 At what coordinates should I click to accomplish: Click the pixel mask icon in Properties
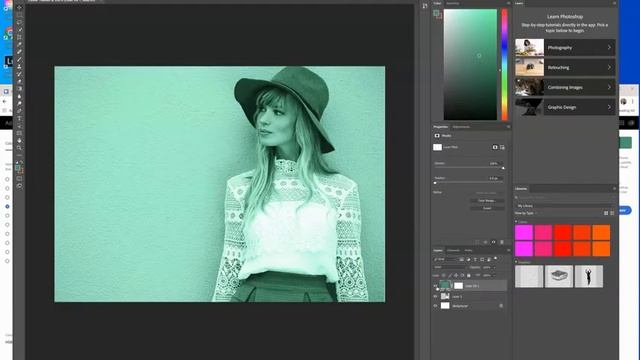495,147
